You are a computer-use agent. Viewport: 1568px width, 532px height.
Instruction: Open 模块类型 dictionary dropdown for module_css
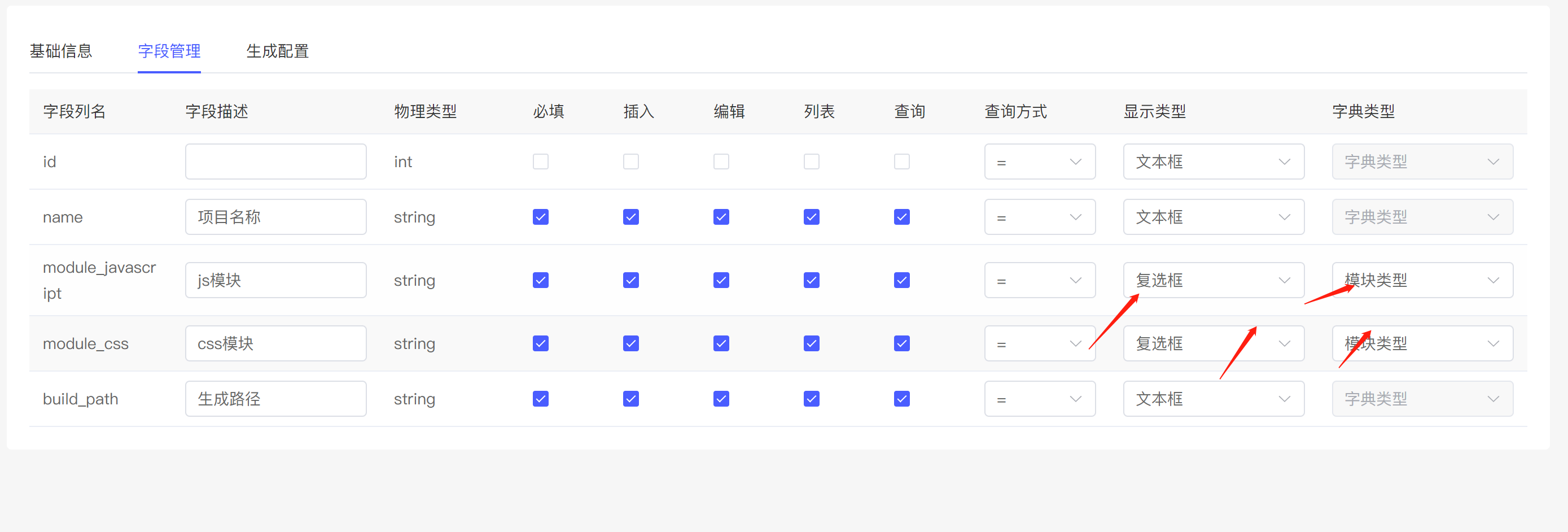click(1422, 343)
